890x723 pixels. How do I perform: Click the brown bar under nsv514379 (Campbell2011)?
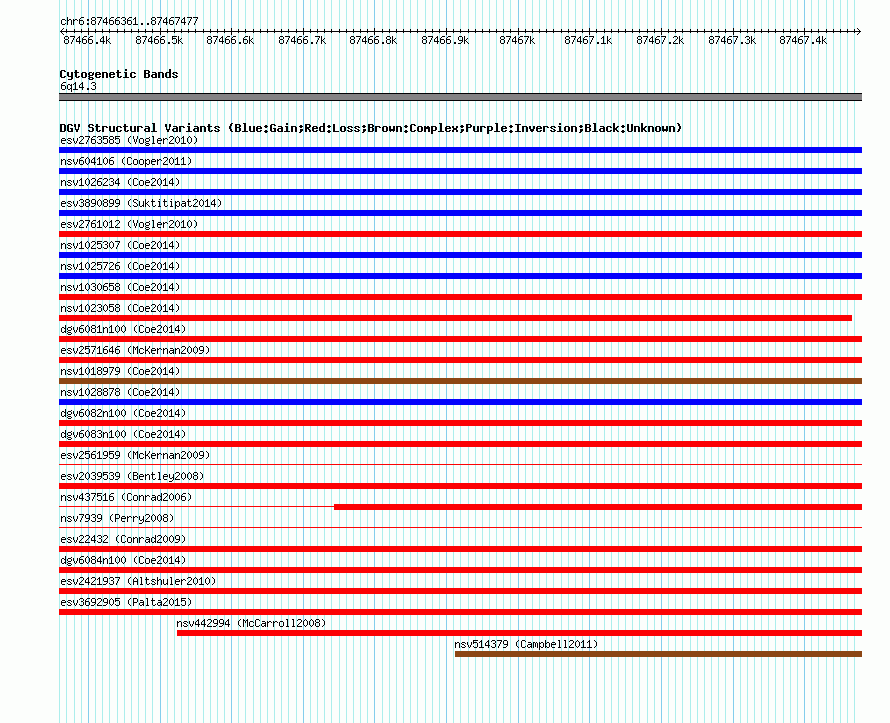pyautogui.click(x=658, y=654)
